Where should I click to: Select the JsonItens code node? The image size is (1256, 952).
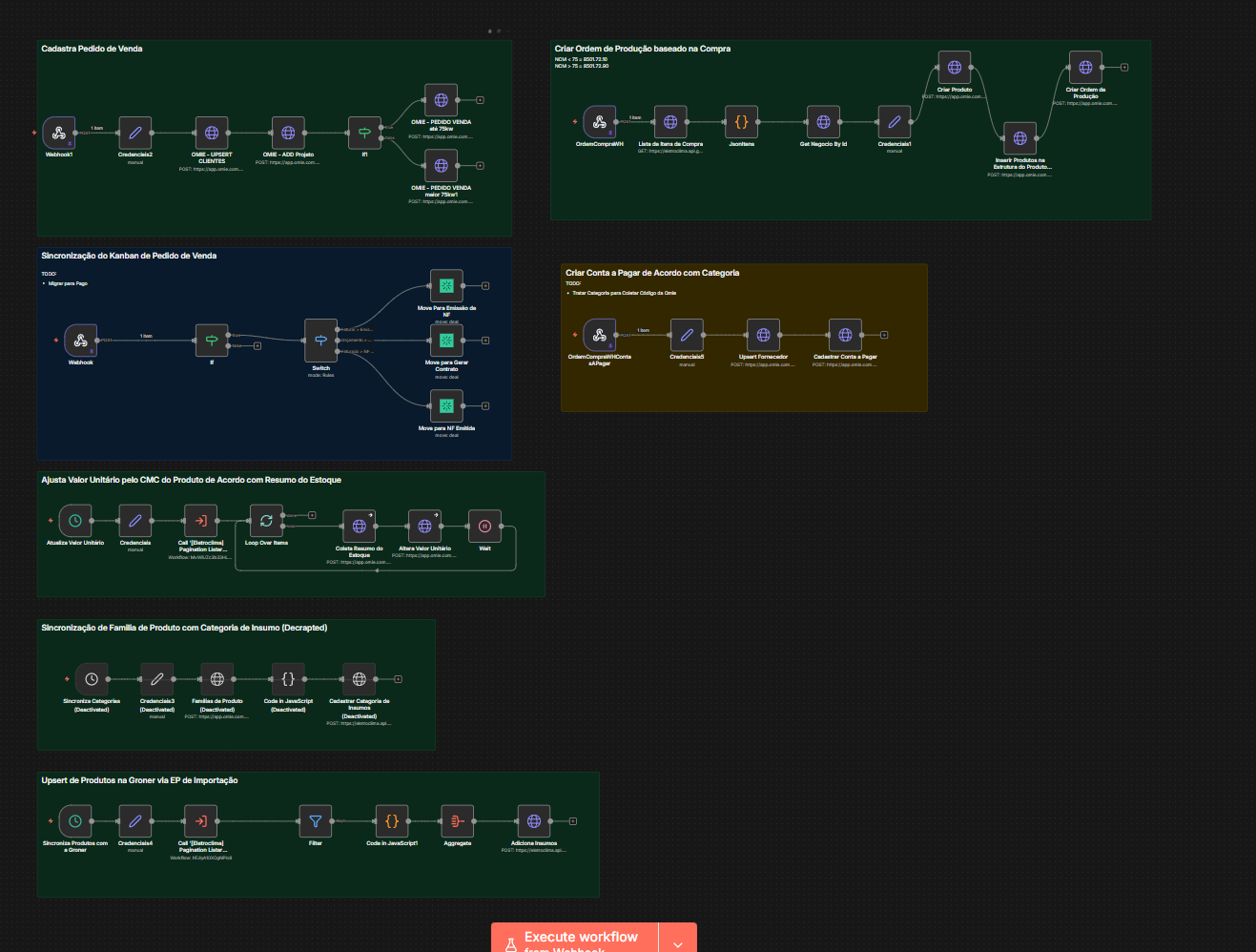tap(741, 122)
